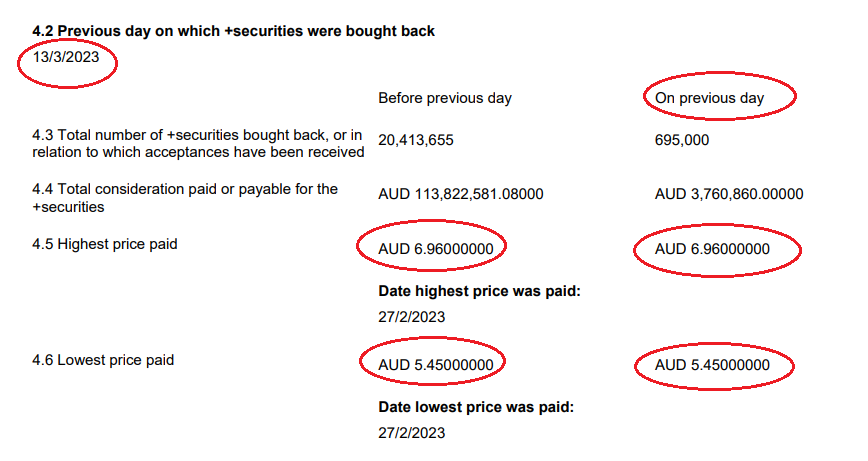Select the 695,000 securities value
The width and height of the screenshot is (868, 461).
coord(682,140)
